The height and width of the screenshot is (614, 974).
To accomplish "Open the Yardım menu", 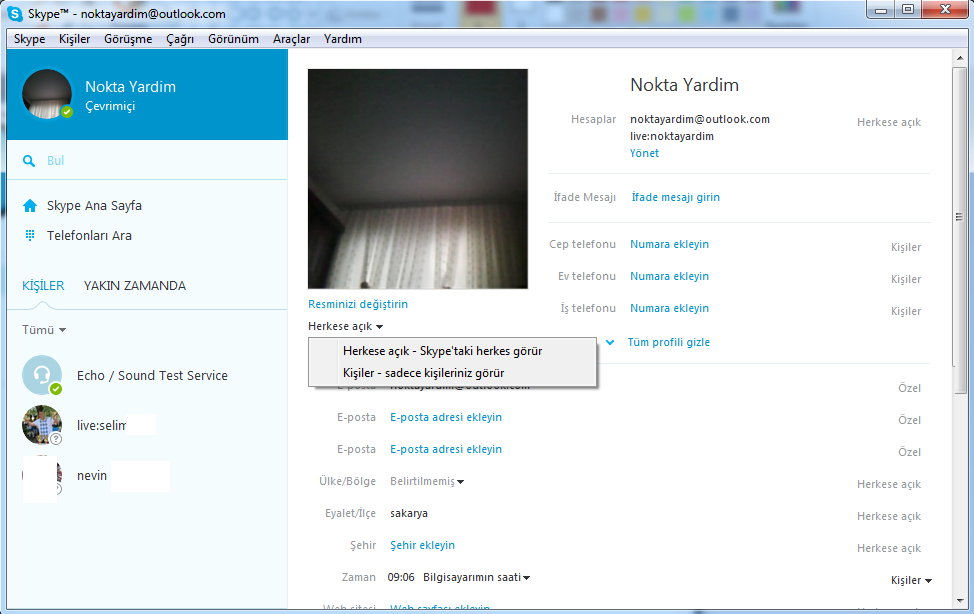I will (343, 39).
